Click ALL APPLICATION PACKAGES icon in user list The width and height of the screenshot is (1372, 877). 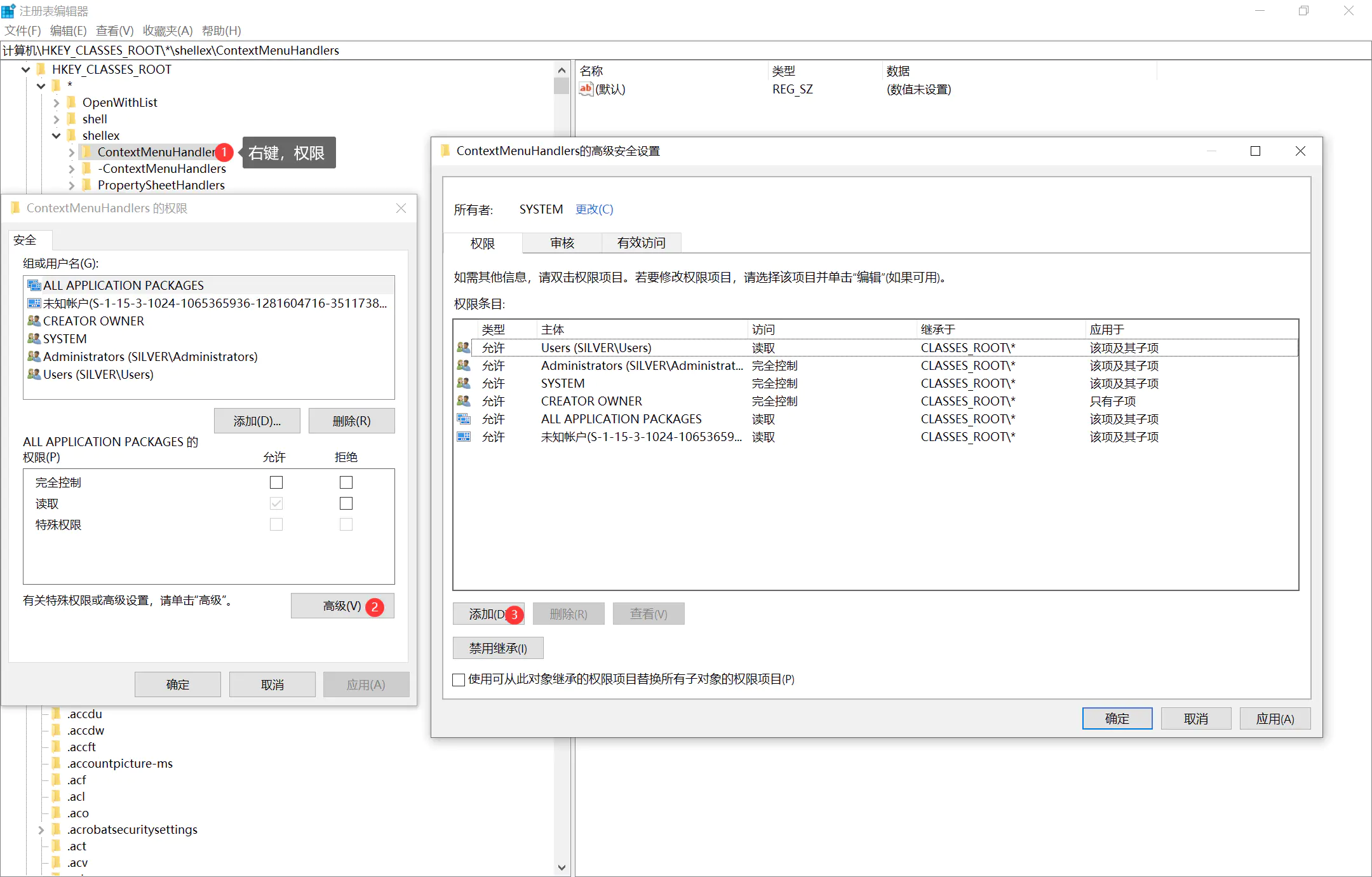[x=34, y=285]
